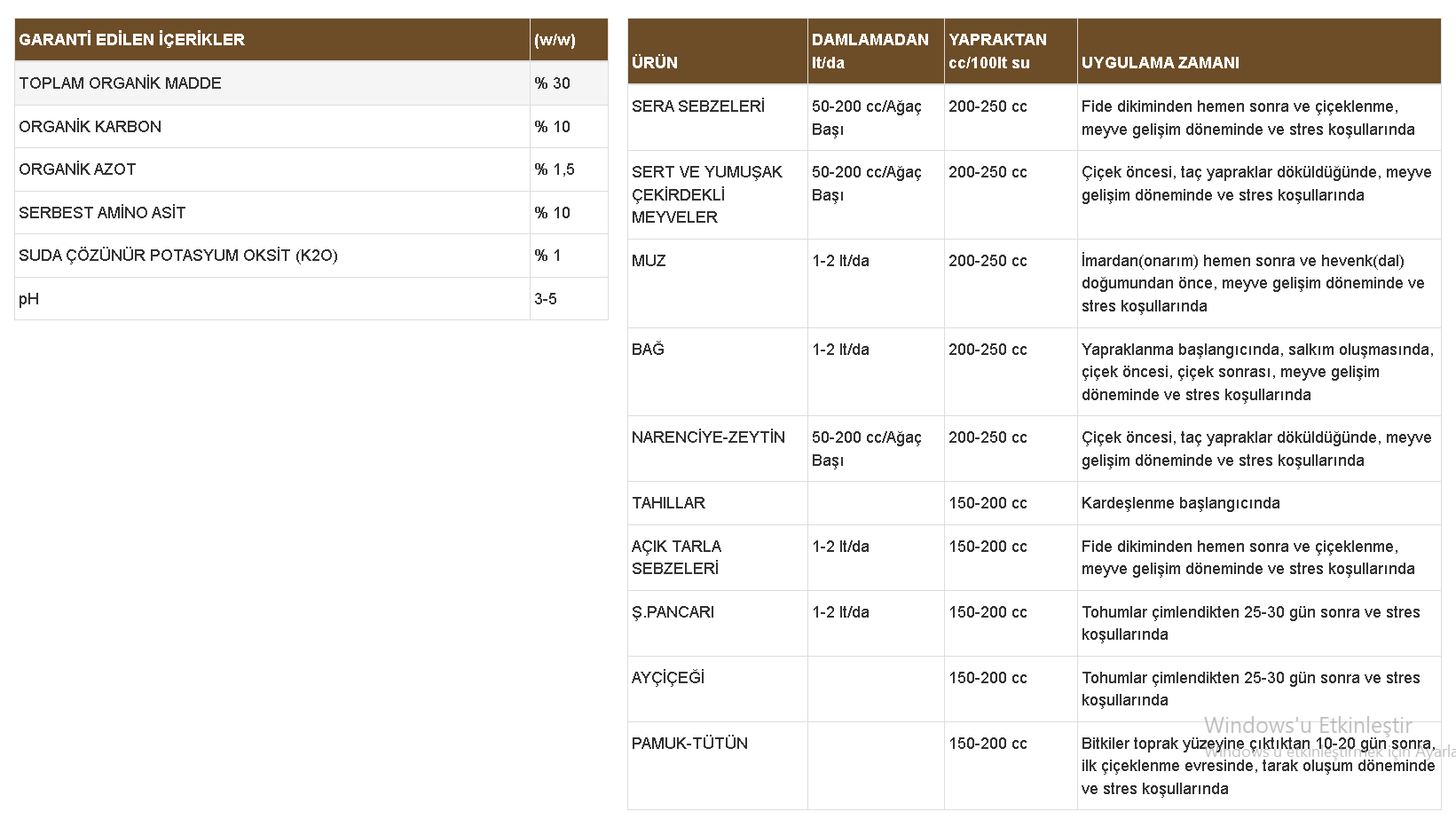The image size is (1456, 819).
Task: Click the Kardeşlenme başlangıcında text
Action: coord(1181,503)
